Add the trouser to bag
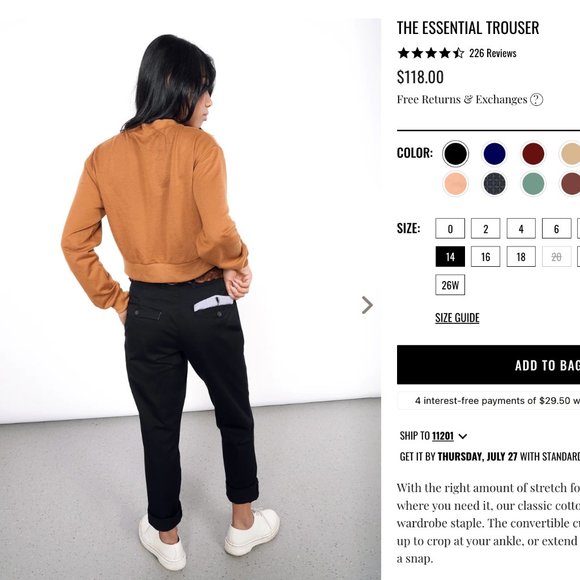This screenshot has width=580, height=580. click(488, 365)
